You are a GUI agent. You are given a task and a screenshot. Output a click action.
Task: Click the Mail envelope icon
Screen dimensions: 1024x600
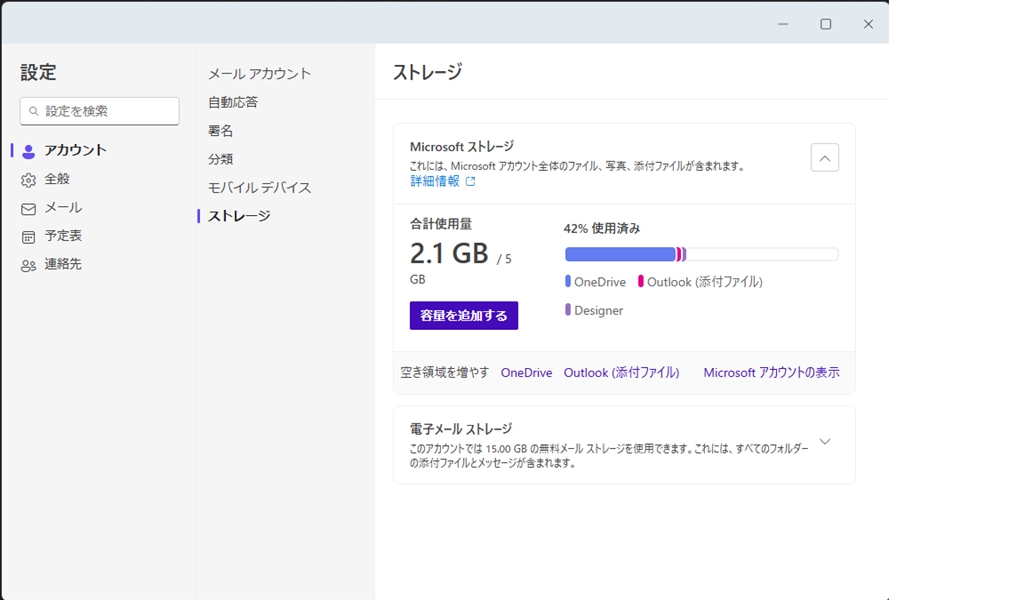(x=28, y=209)
